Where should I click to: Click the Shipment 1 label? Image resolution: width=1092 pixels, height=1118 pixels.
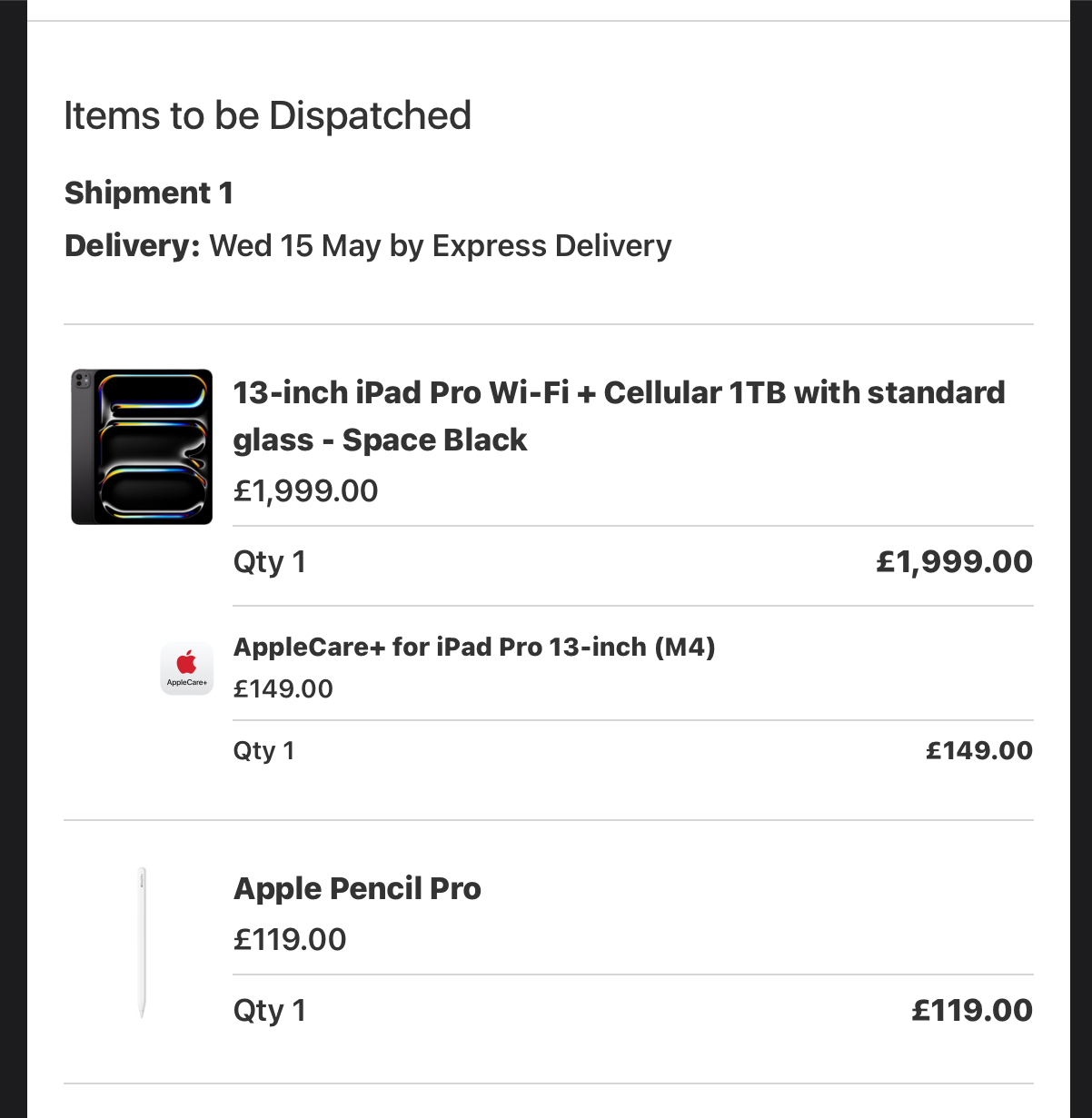[x=149, y=193]
